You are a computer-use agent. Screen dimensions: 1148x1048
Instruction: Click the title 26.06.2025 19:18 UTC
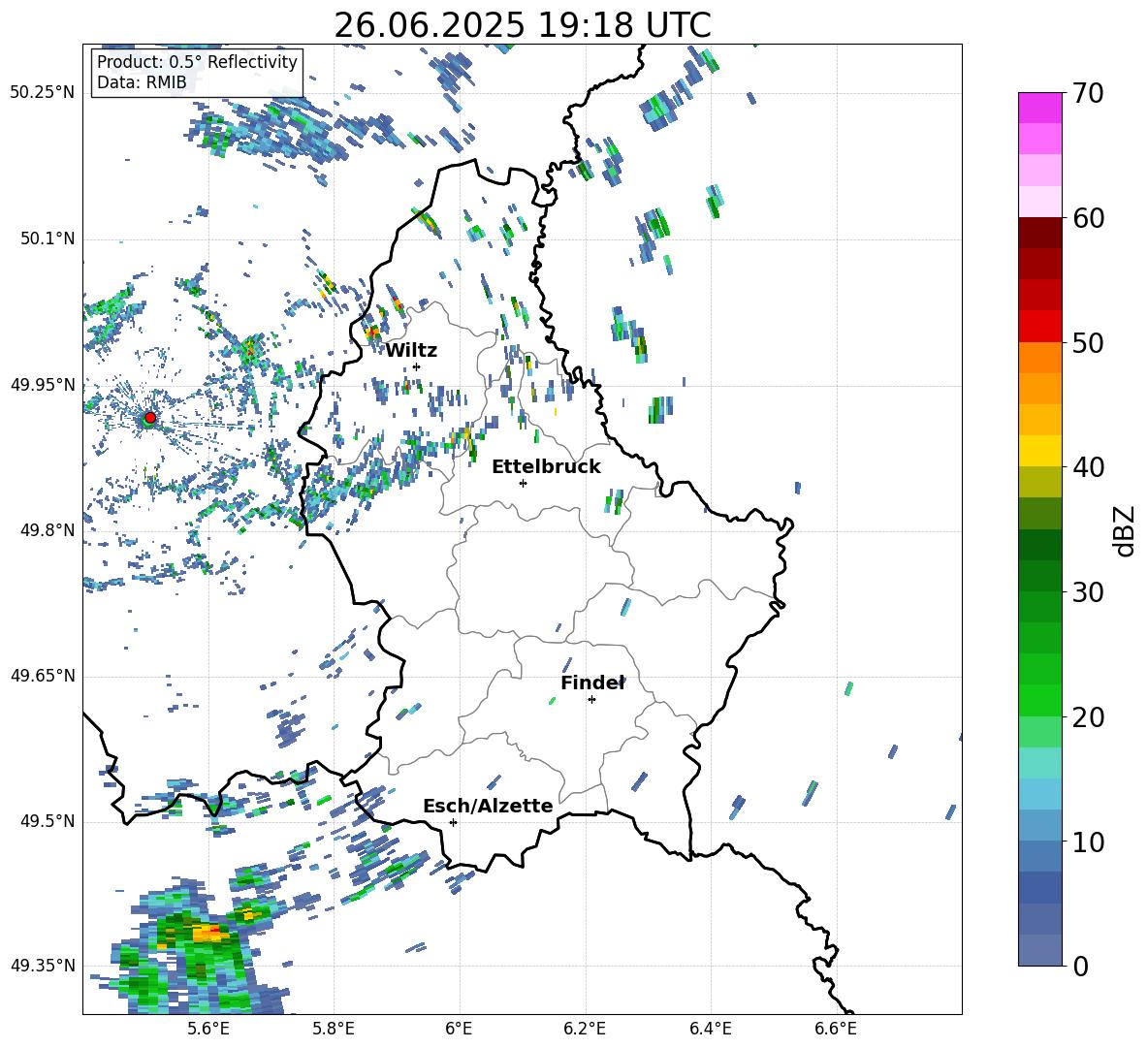pos(523,25)
